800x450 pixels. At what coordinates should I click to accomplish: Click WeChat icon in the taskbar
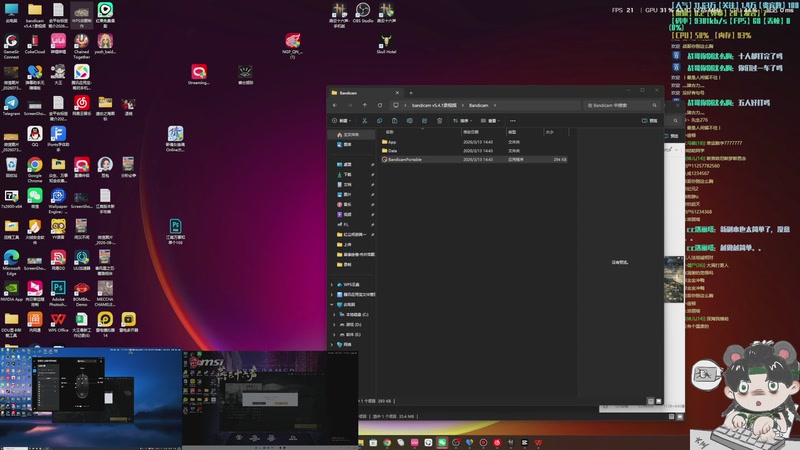coord(442,442)
